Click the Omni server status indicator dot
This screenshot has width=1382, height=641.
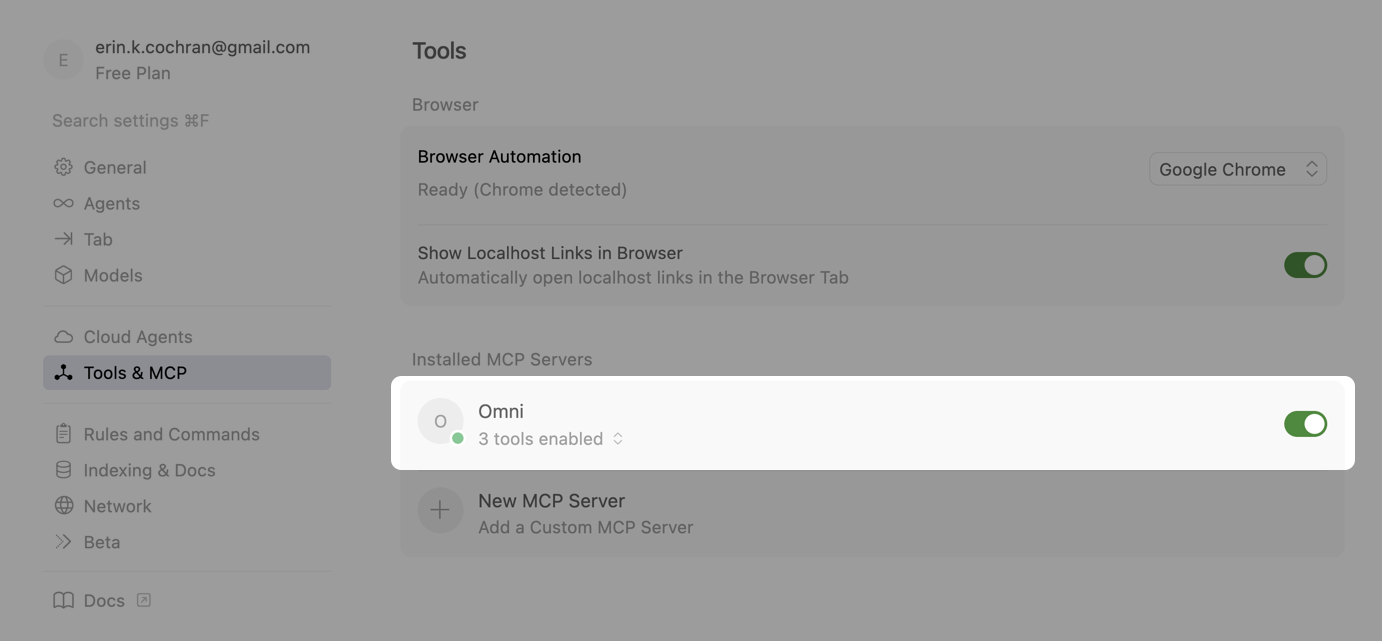click(457, 437)
